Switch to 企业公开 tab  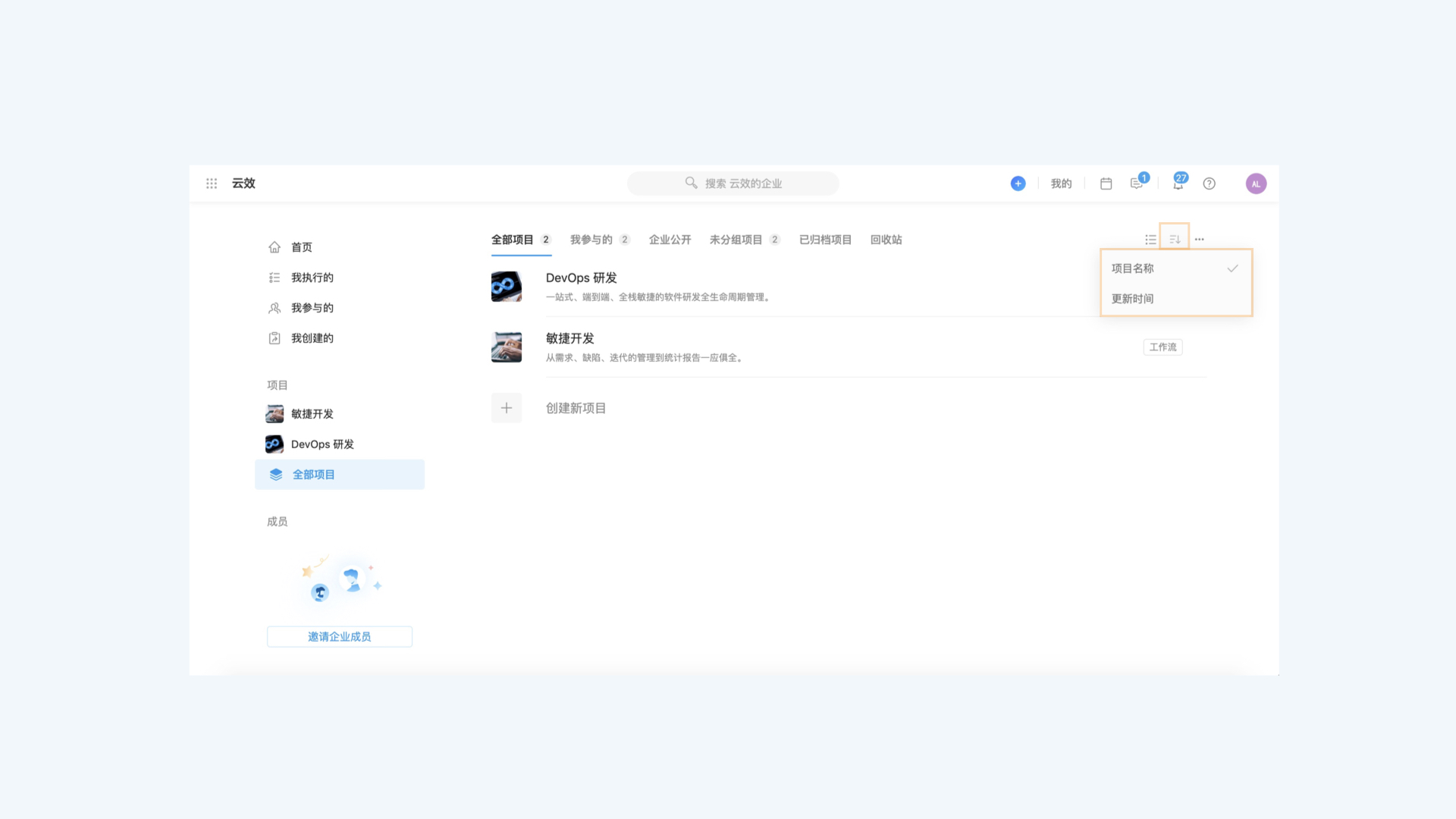click(x=670, y=239)
